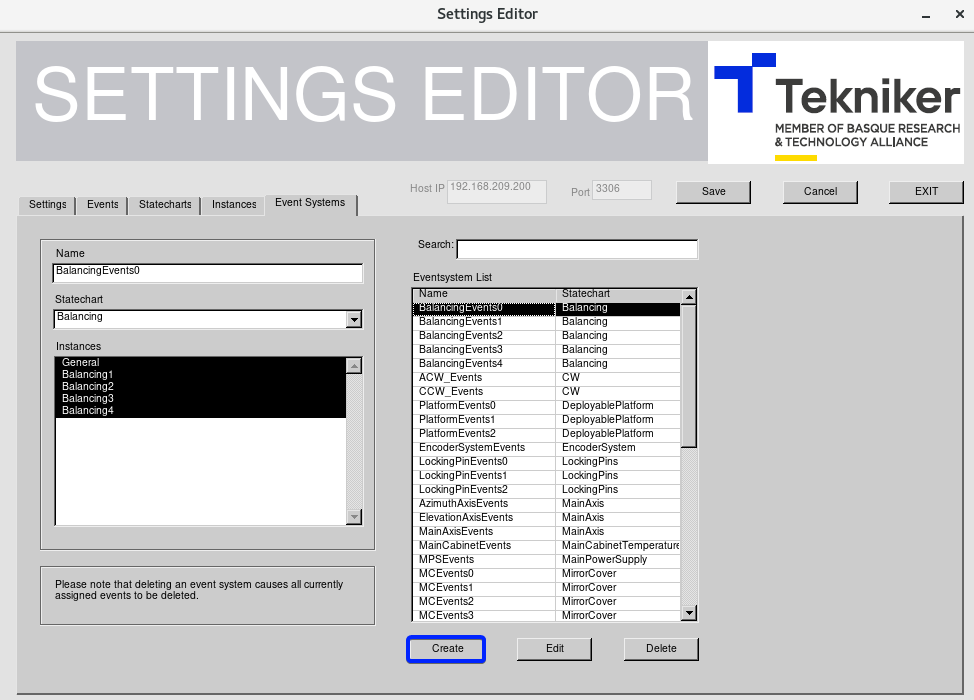Select the EncoderSystemEvents row
Viewport: 974px width, 700px height.
[547, 448]
